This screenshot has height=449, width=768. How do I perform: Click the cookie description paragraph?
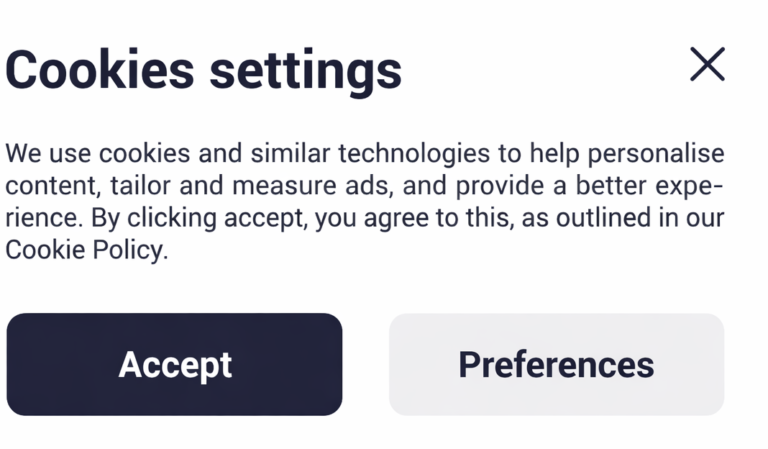365,202
